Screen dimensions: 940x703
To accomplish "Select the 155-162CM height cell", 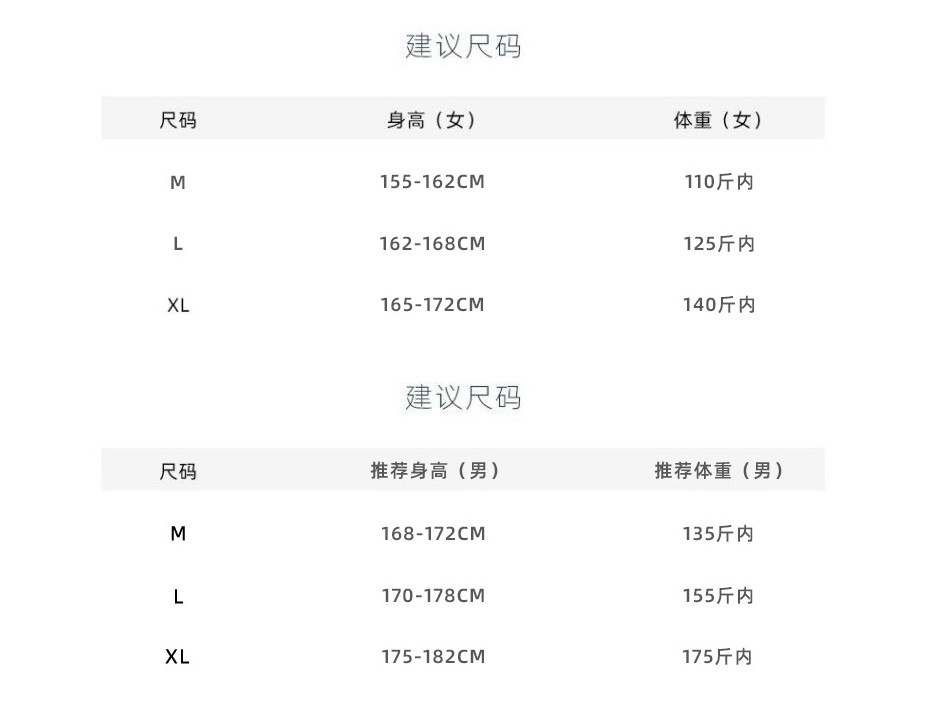I will pos(432,182).
